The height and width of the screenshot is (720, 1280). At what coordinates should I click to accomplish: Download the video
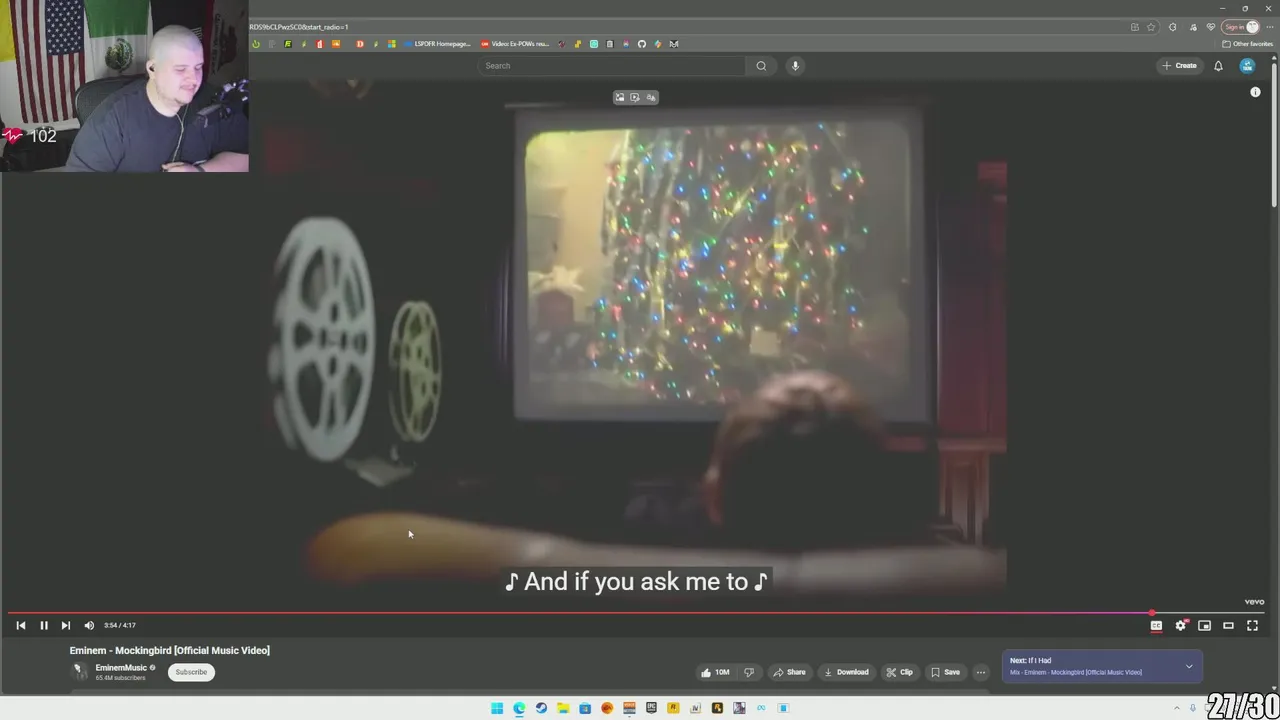click(846, 672)
